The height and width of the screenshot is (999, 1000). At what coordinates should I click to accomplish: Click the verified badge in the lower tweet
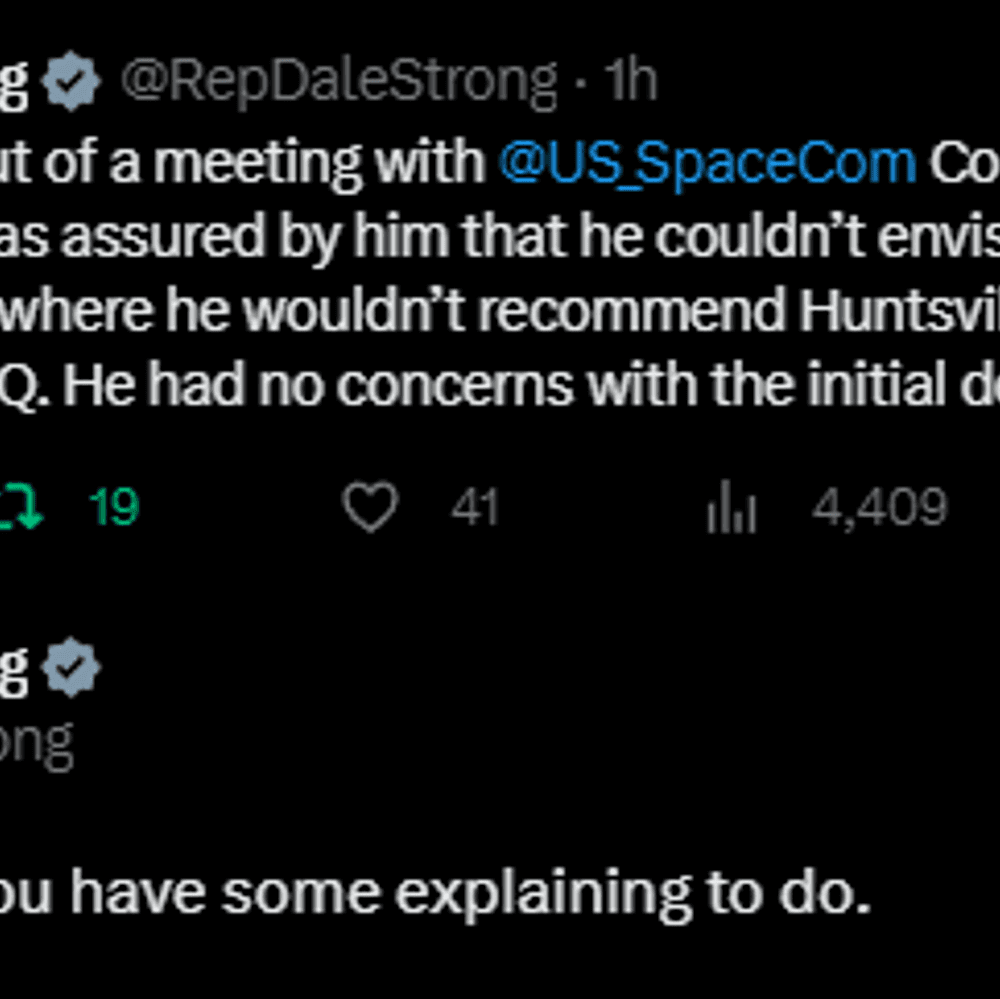click(71, 667)
